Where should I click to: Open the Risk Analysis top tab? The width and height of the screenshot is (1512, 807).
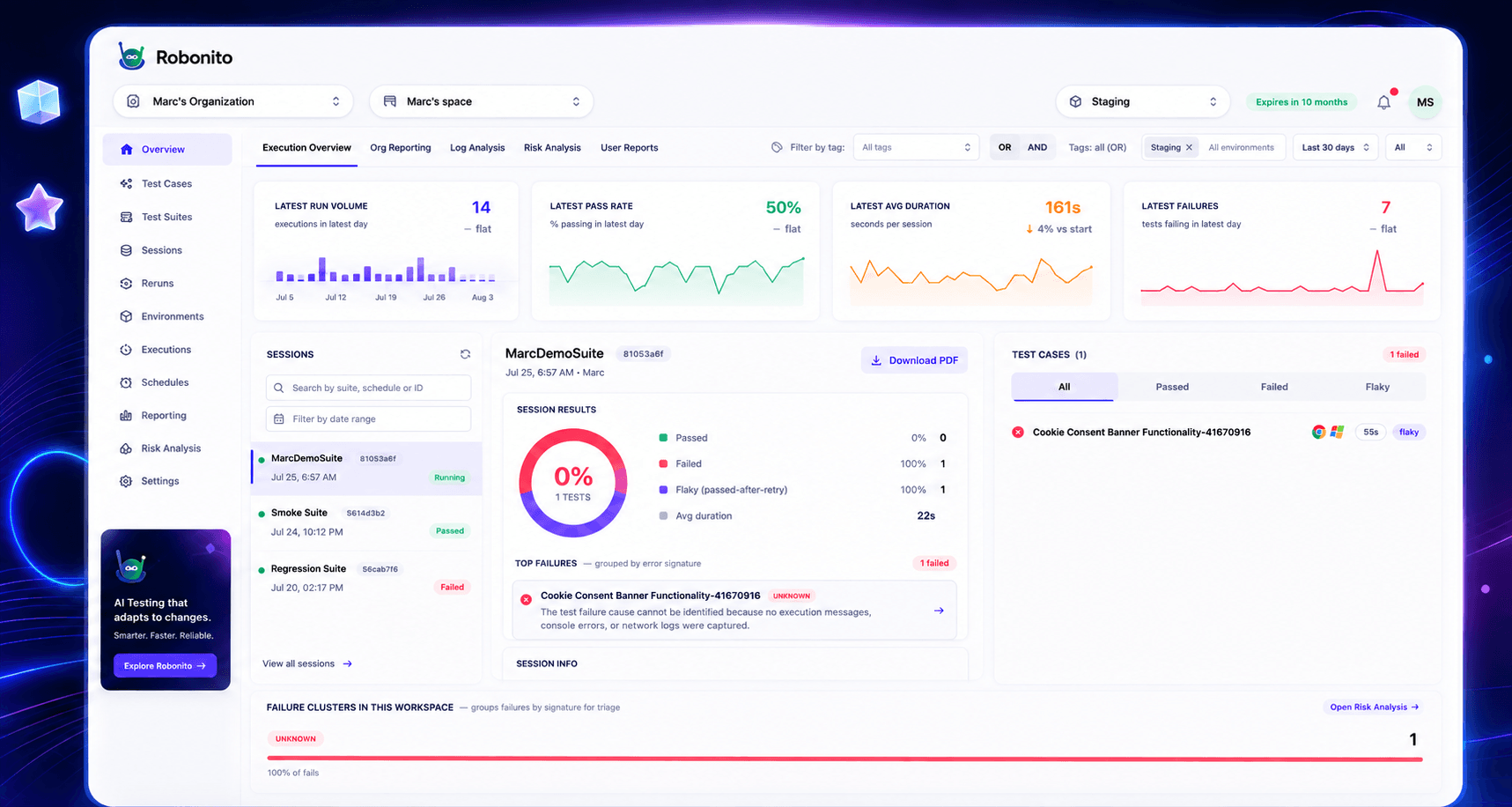tap(552, 148)
